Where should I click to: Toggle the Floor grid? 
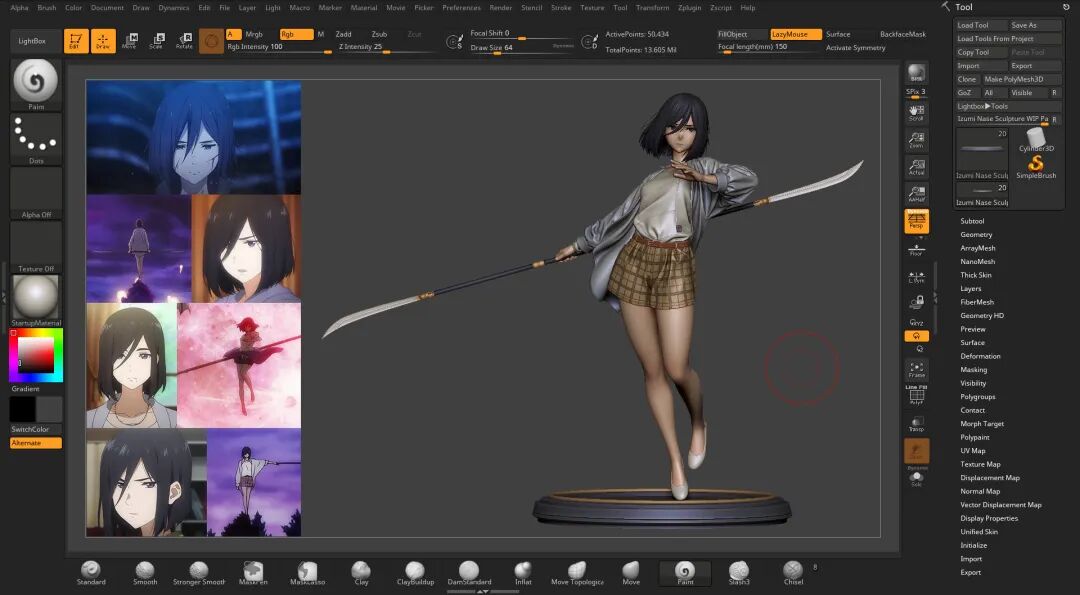[916, 249]
